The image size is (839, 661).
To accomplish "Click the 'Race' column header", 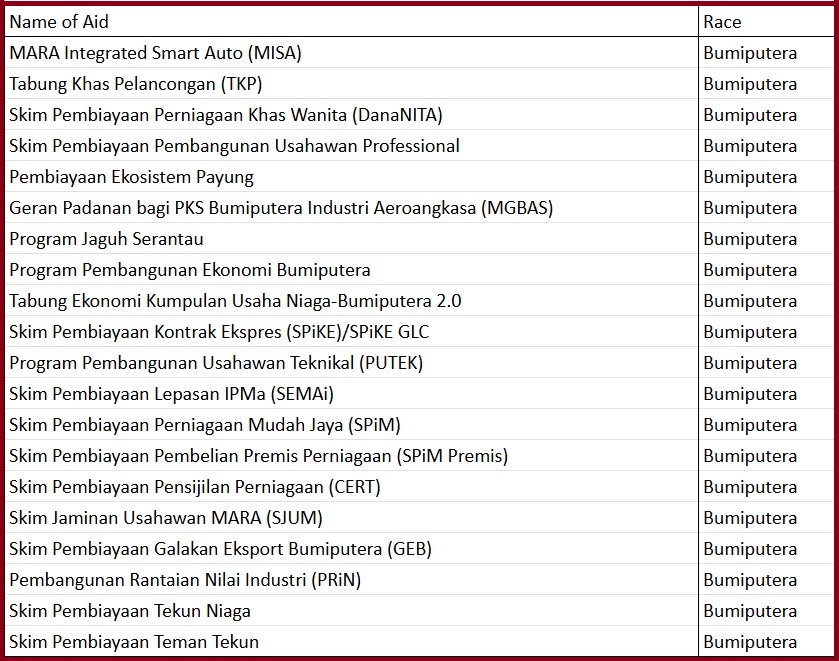I will pos(722,22).
